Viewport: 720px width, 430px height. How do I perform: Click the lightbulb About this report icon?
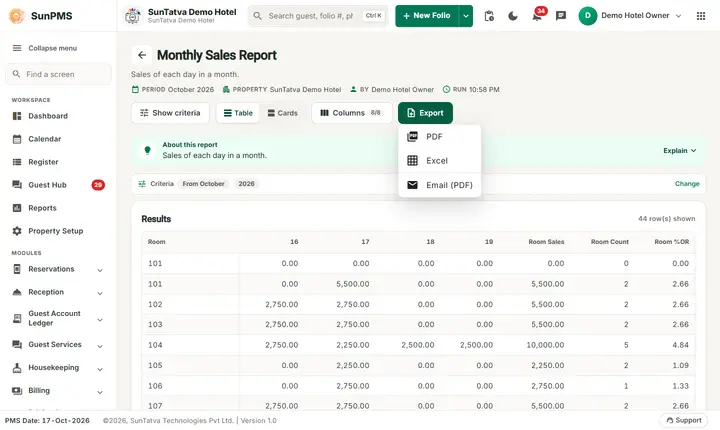point(147,150)
